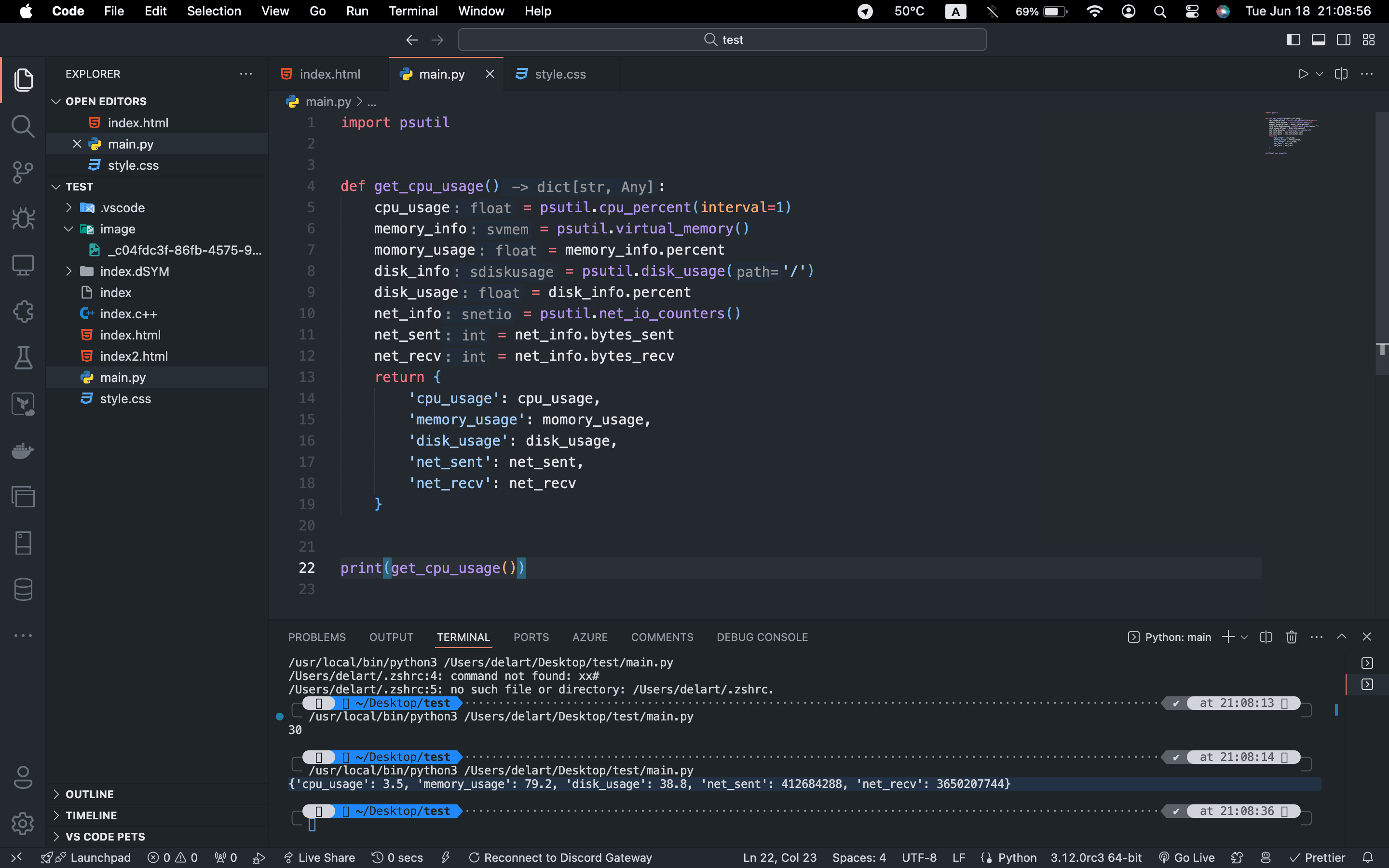Switch to the index.html editor tab

tap(329, 74)
